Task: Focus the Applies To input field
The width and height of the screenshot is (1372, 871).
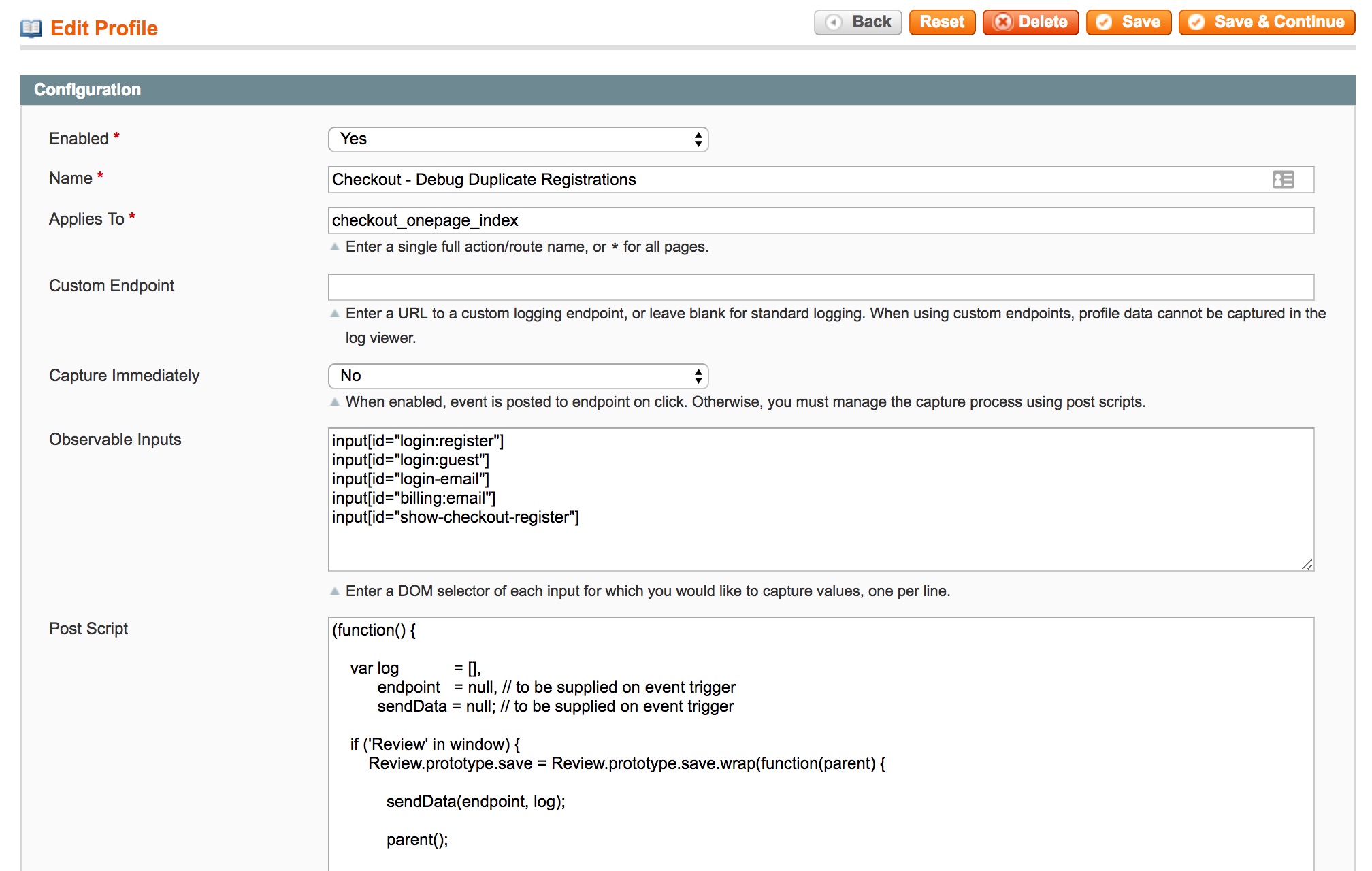Action: [x=821, y=220]
